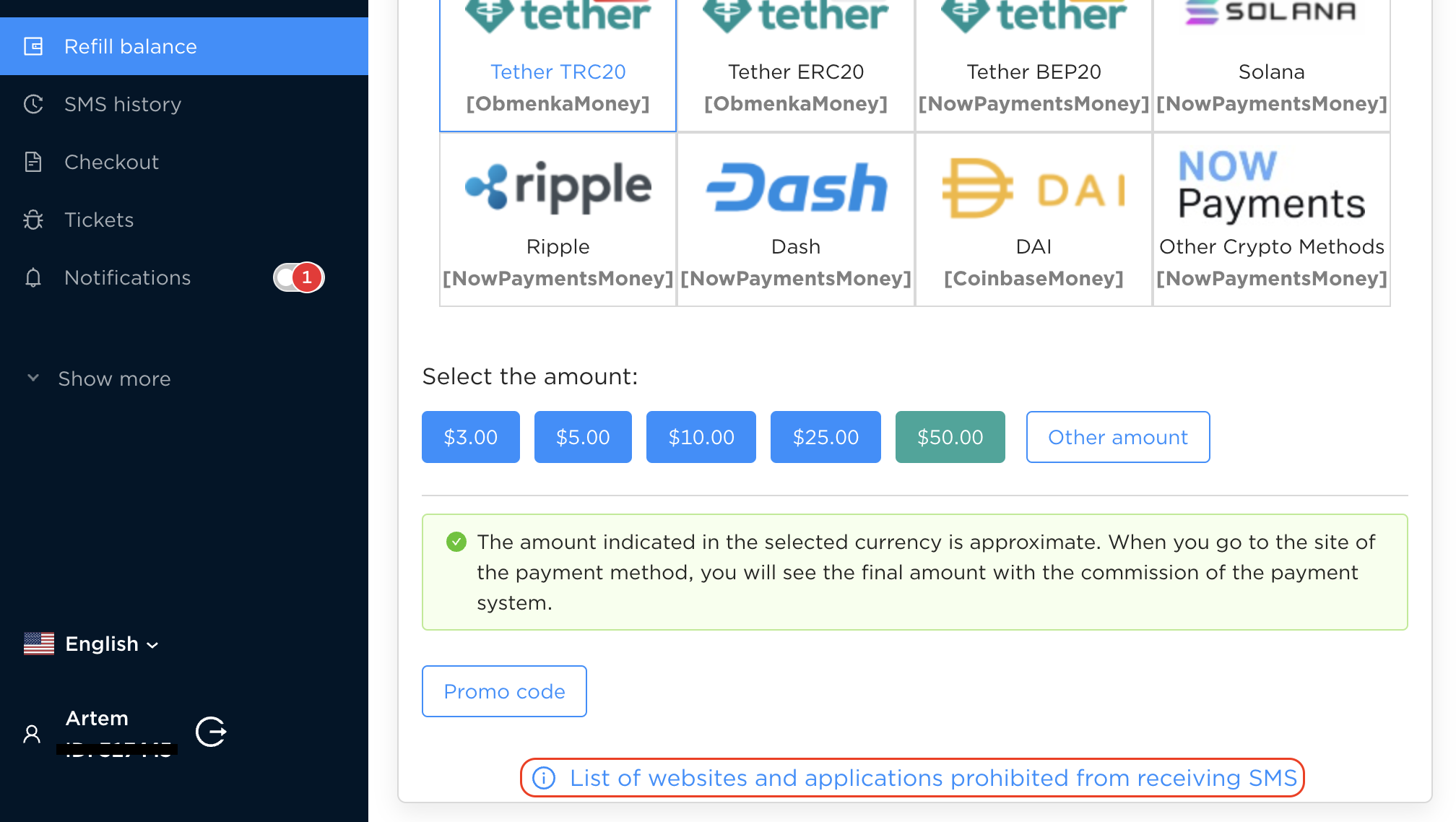Open the English language dropdown

[112, 644]
